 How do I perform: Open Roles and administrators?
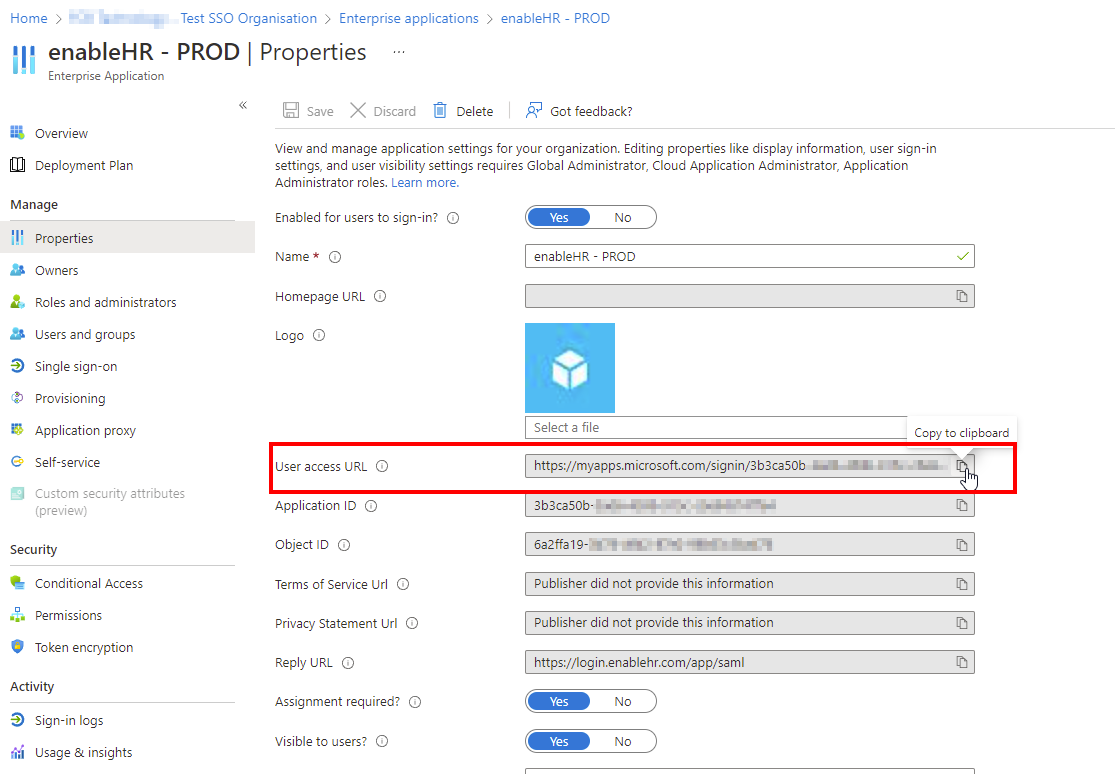(105, 302)
